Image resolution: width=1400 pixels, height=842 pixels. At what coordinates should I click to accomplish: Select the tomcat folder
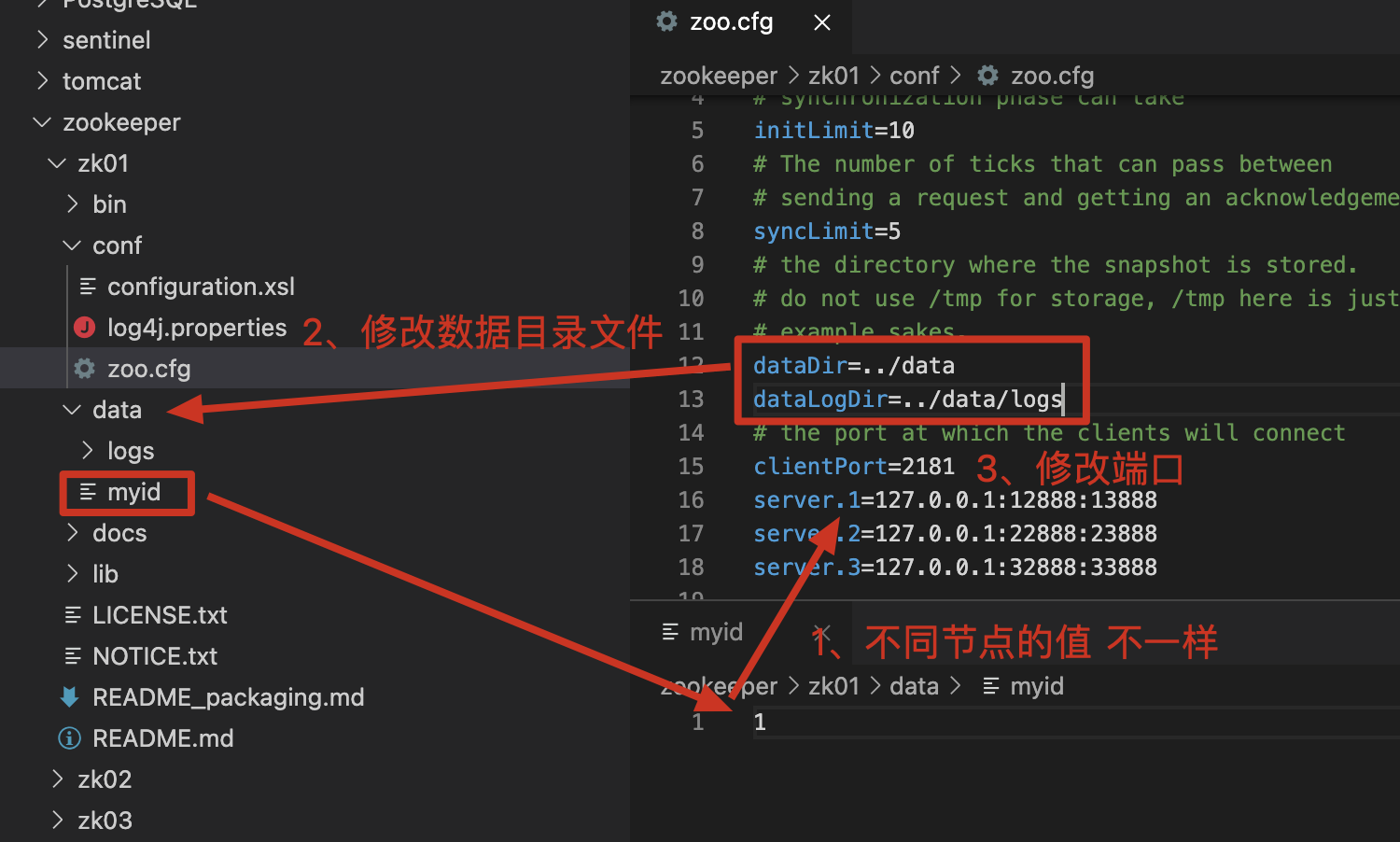point(102,80)
